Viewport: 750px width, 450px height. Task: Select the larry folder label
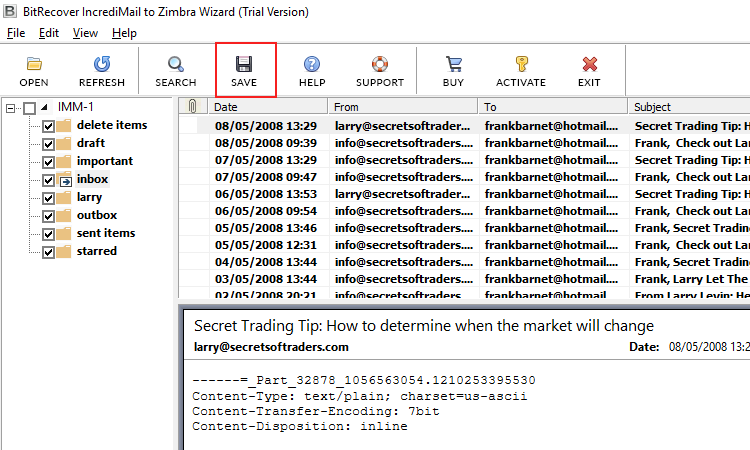click(89, 197)
